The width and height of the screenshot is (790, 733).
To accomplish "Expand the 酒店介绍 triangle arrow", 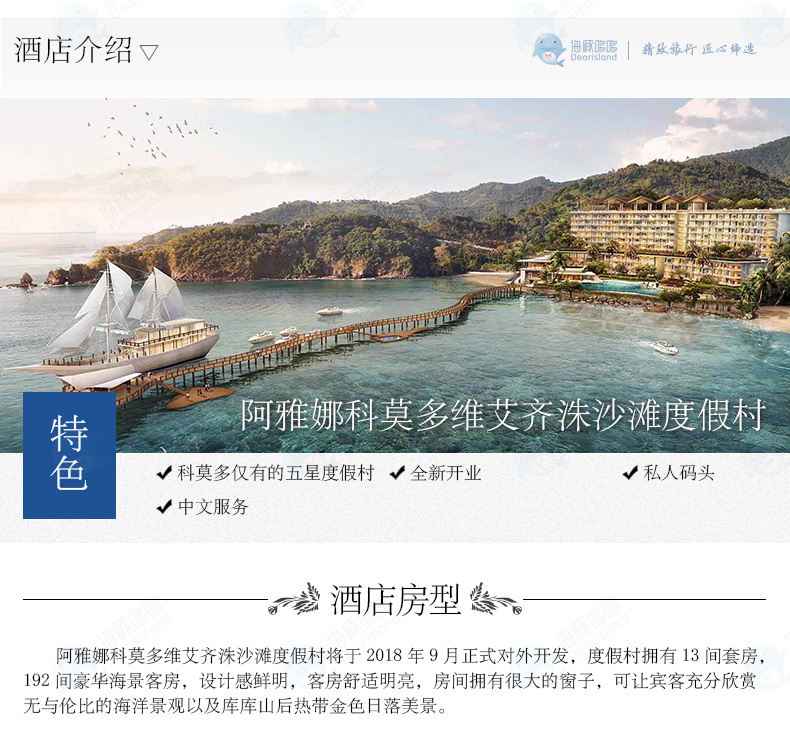I will click(149, 52).
